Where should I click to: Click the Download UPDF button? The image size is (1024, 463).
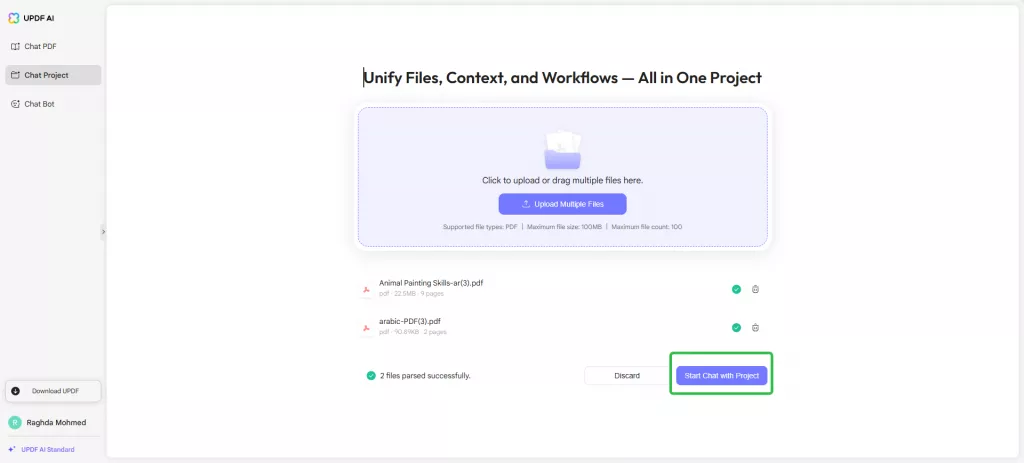(x=53, y=391)
